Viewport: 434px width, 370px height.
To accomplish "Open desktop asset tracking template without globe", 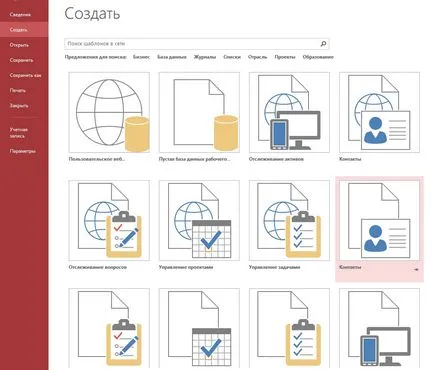I will pyautogui.click(x=379, y=328).
